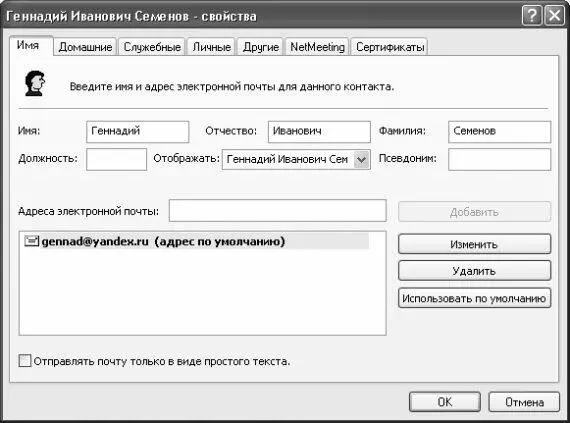
Task: Click into the Псевдоним text field
Action: 499,159
